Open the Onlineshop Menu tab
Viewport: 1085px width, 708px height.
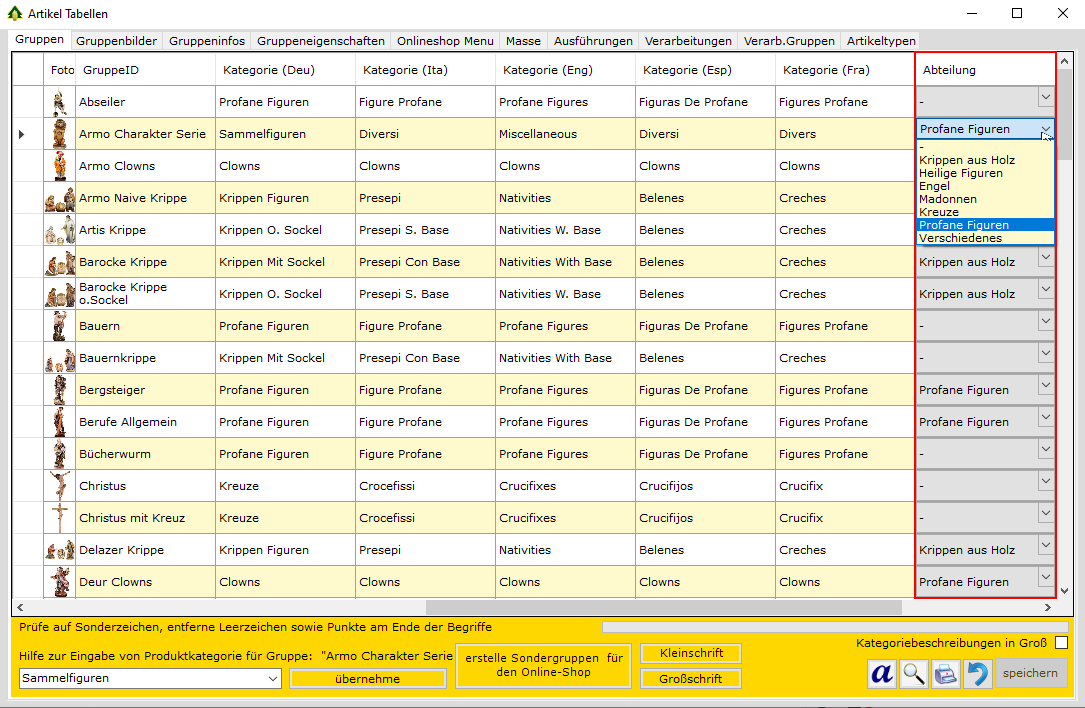(x=445, y=41)
